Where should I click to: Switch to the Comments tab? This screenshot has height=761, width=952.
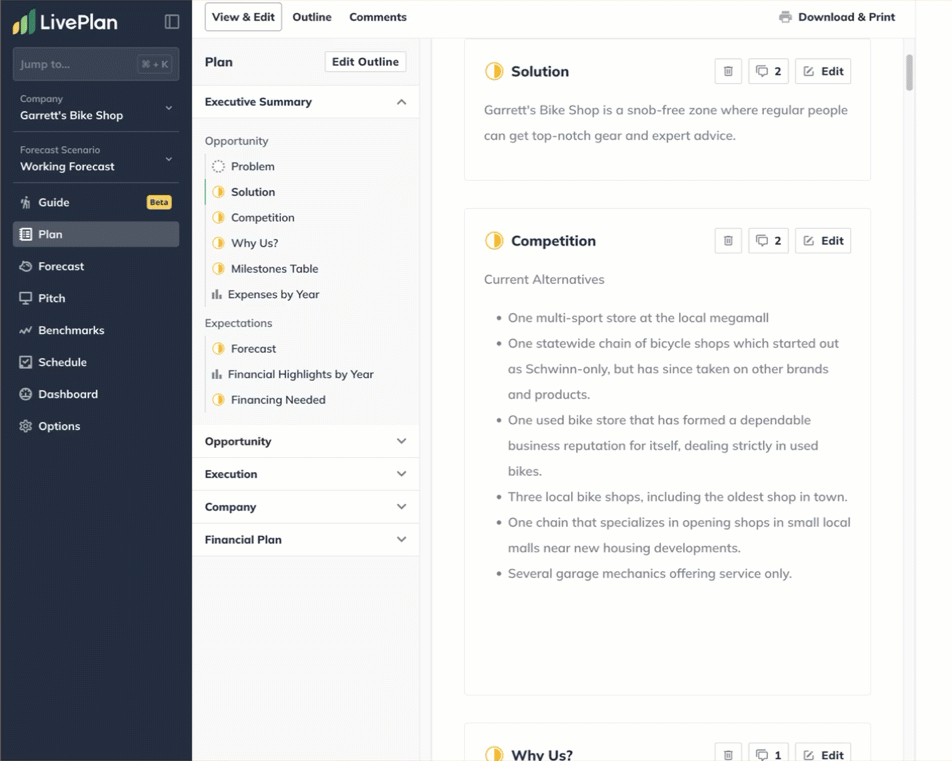pos(378,17)
